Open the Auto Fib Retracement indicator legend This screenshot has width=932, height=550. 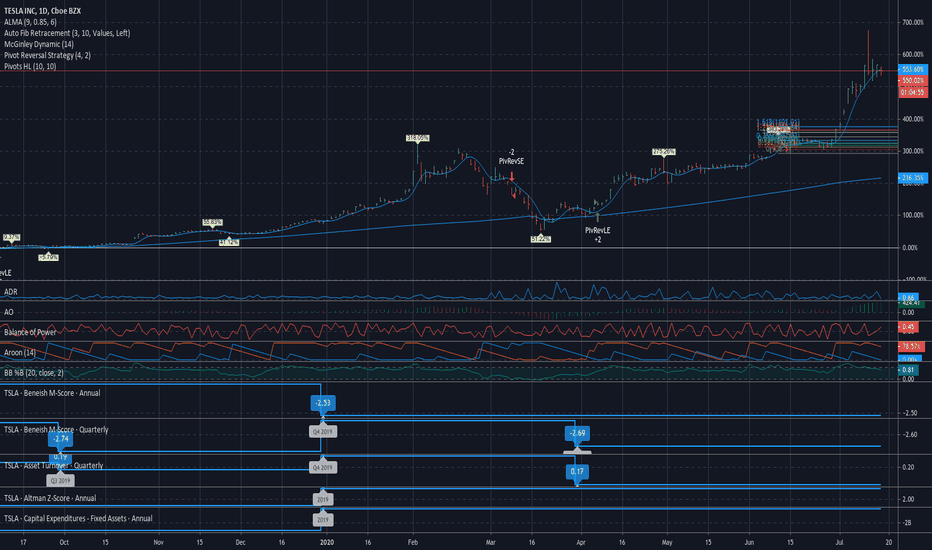tap(67, 33)
